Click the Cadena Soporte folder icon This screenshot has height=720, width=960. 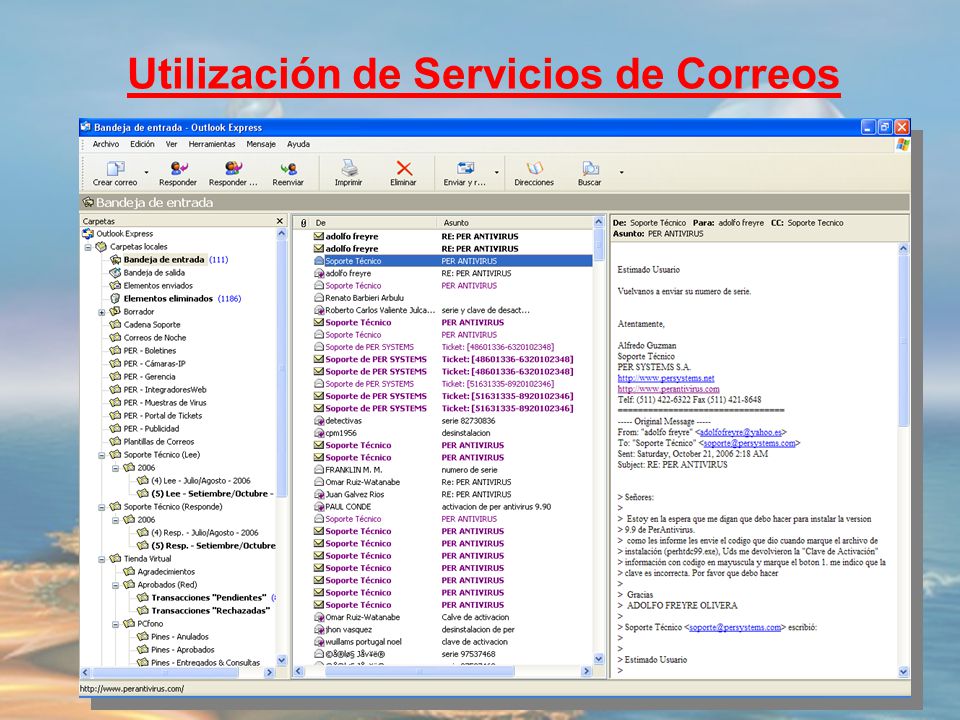pyautogui.click(x=115, y=324)
